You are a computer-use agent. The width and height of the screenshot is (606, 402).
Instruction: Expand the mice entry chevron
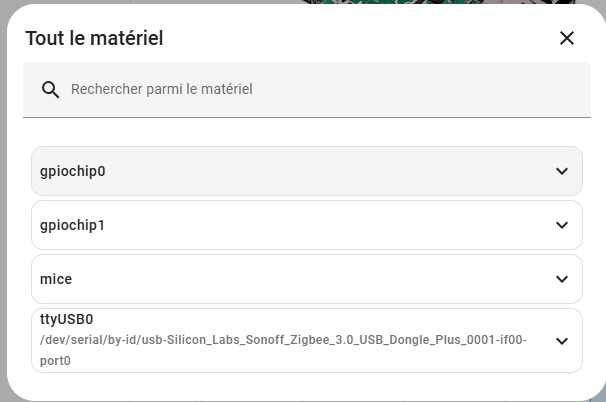[x=561, y=279]
